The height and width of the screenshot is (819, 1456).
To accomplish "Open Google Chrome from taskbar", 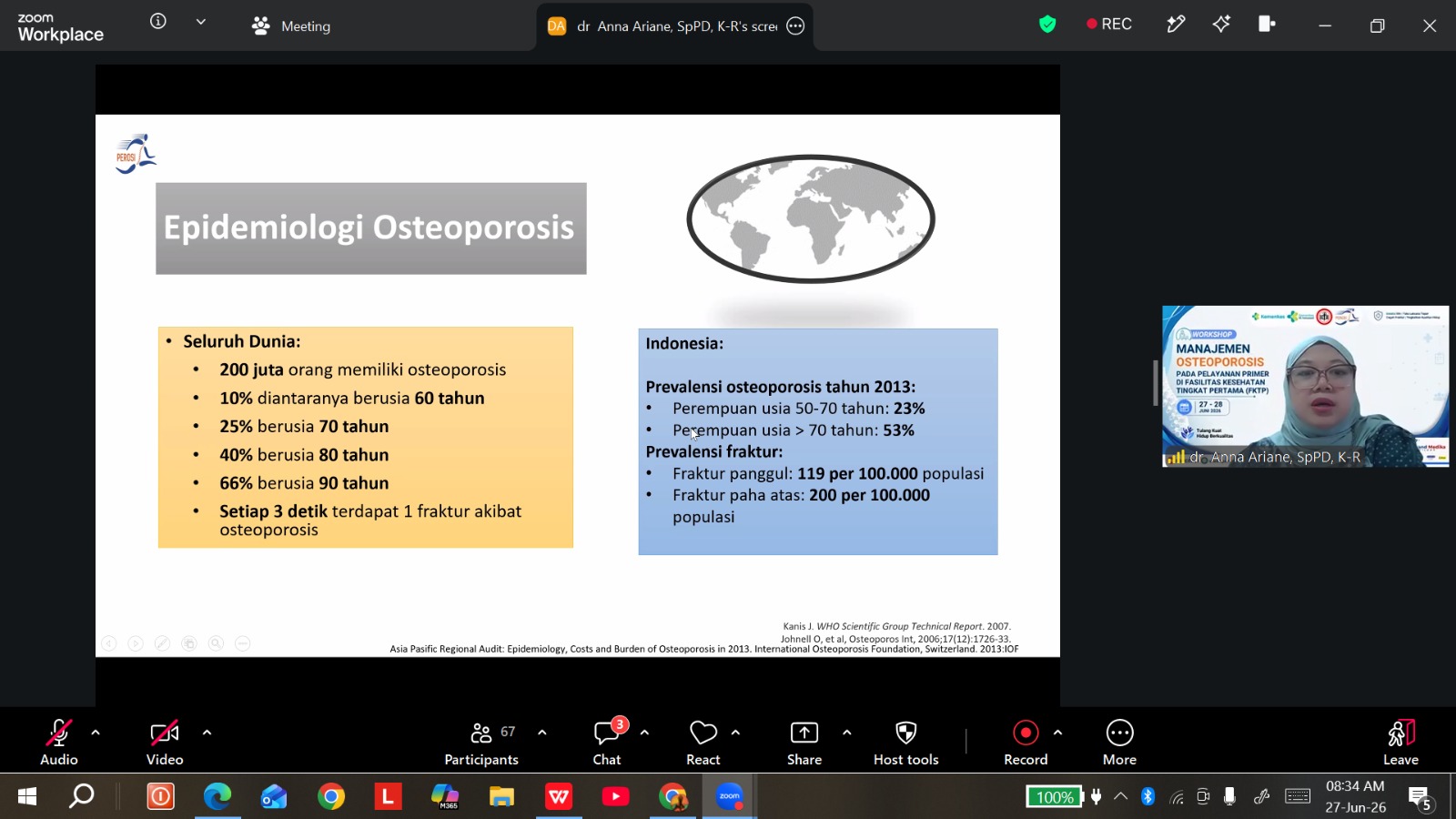I will (331, 797).
